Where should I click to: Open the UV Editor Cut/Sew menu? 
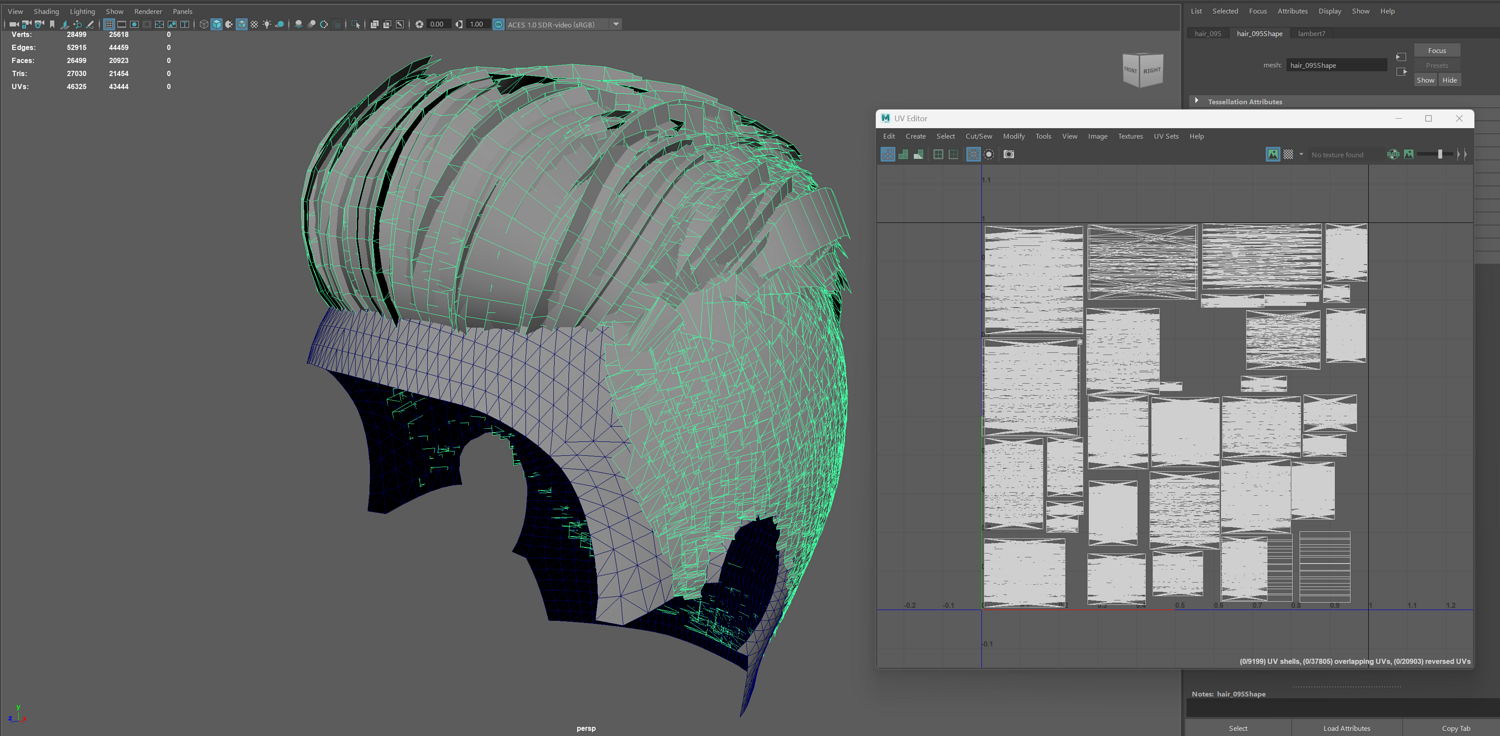(979, 136)
